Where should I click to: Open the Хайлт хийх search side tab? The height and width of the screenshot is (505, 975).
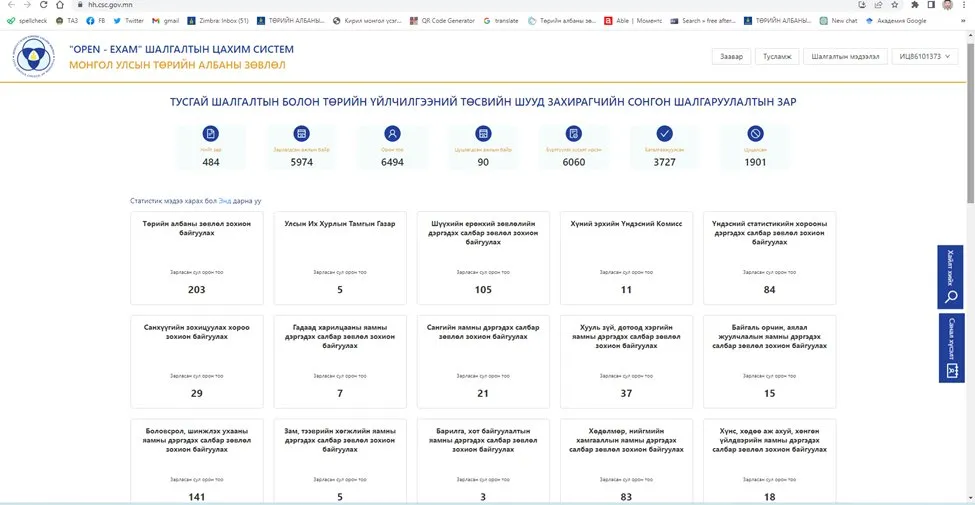pos(950,277)
